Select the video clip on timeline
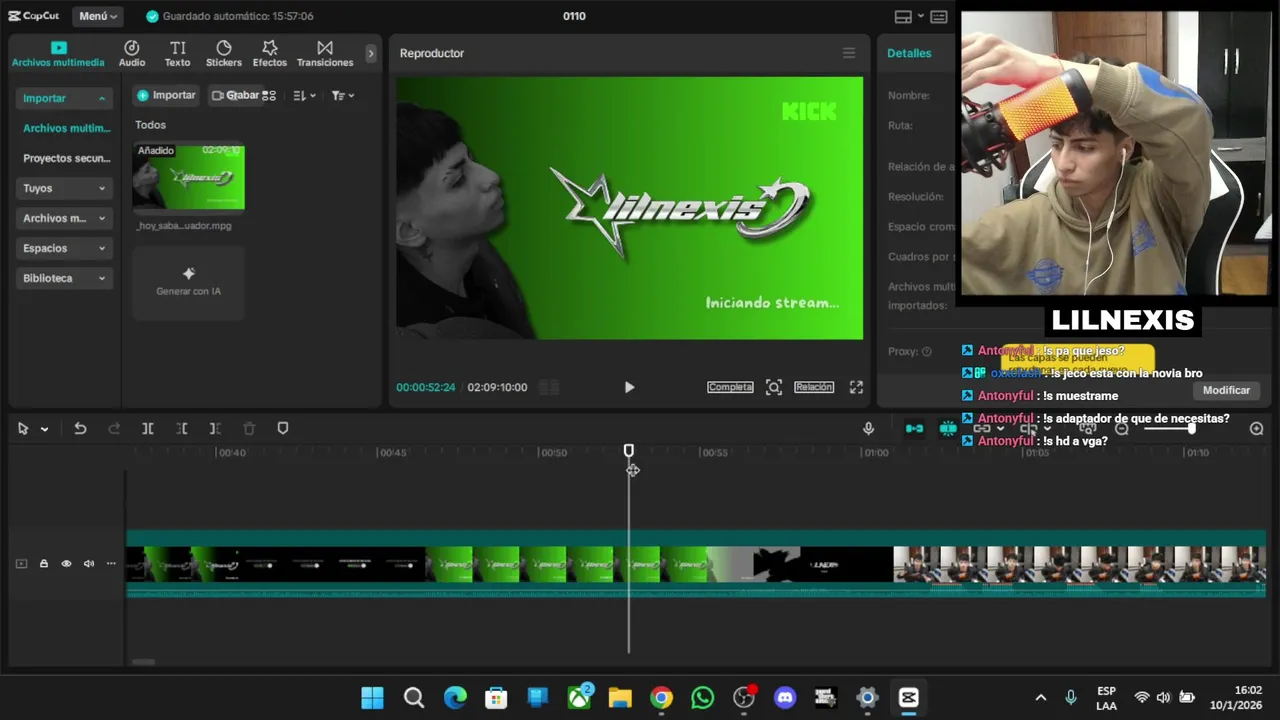 (x=695, y=564)
